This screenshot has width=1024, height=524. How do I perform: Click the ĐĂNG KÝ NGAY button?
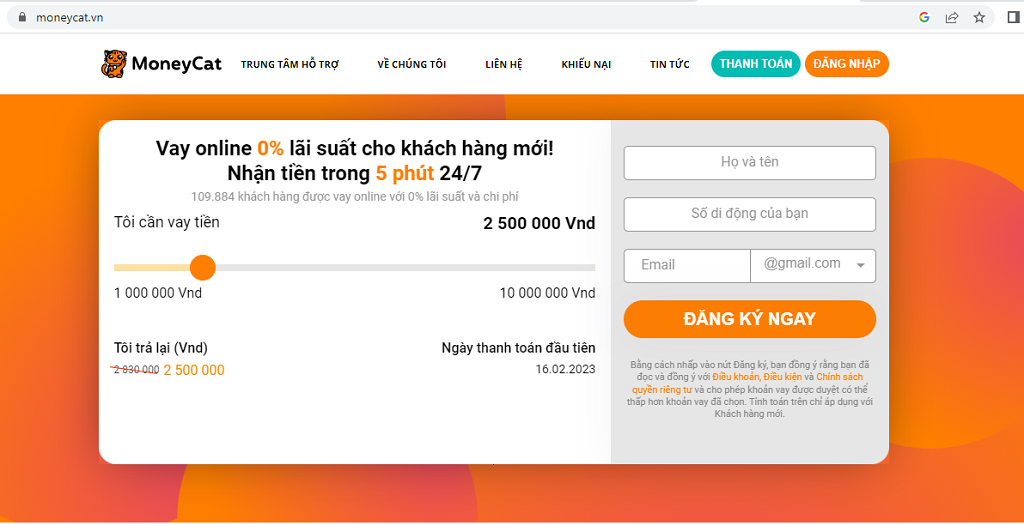click(x=750, y=319)
